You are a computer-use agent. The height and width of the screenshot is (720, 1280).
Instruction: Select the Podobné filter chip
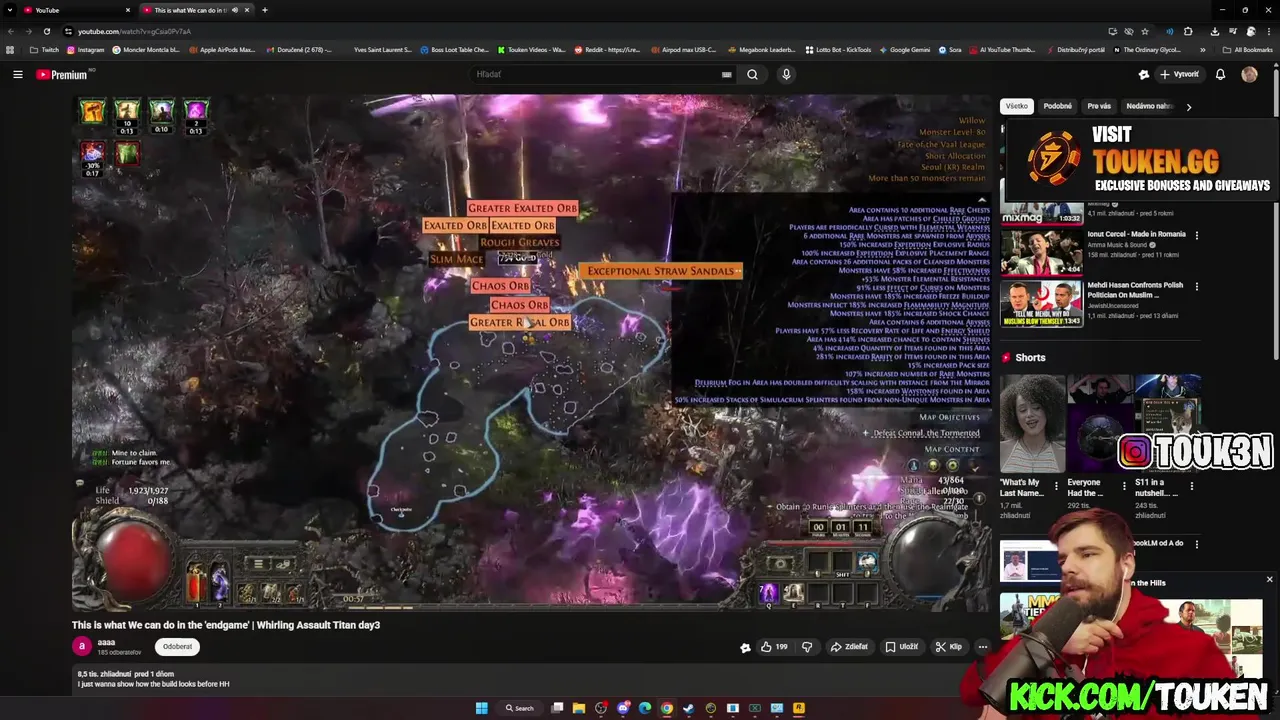(x=1057, y=106)
